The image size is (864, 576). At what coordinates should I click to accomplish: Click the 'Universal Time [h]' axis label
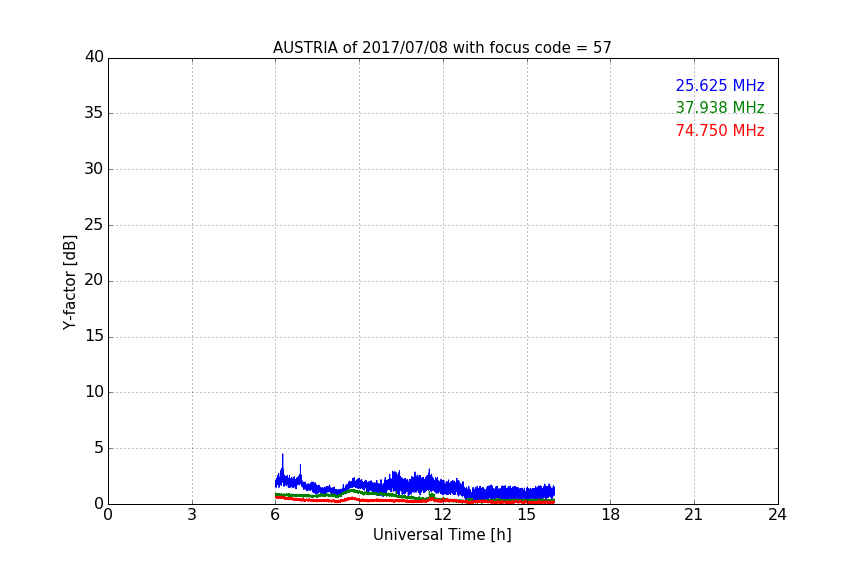[442, 535]
